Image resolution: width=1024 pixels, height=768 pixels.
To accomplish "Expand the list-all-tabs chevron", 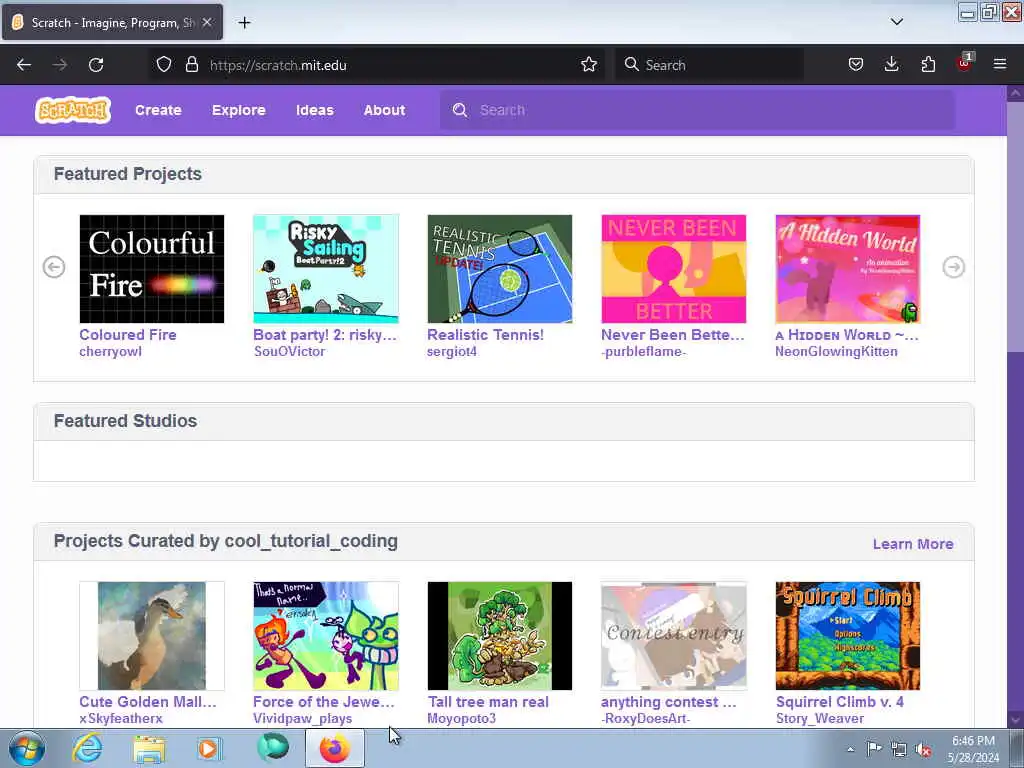I will tap(897, 22).
